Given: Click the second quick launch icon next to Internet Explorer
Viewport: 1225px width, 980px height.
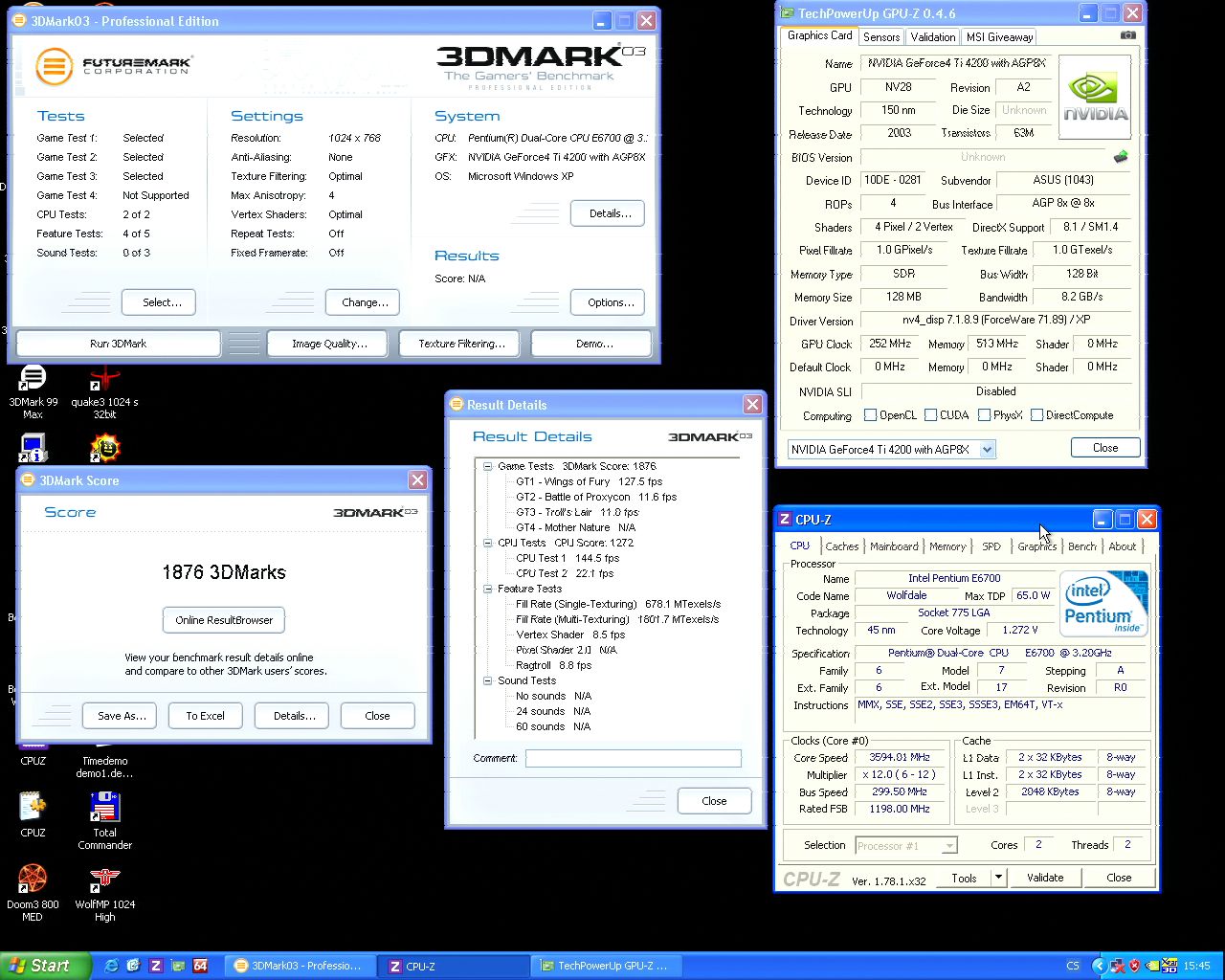Looking at the screenshot, I should (133, 966).
